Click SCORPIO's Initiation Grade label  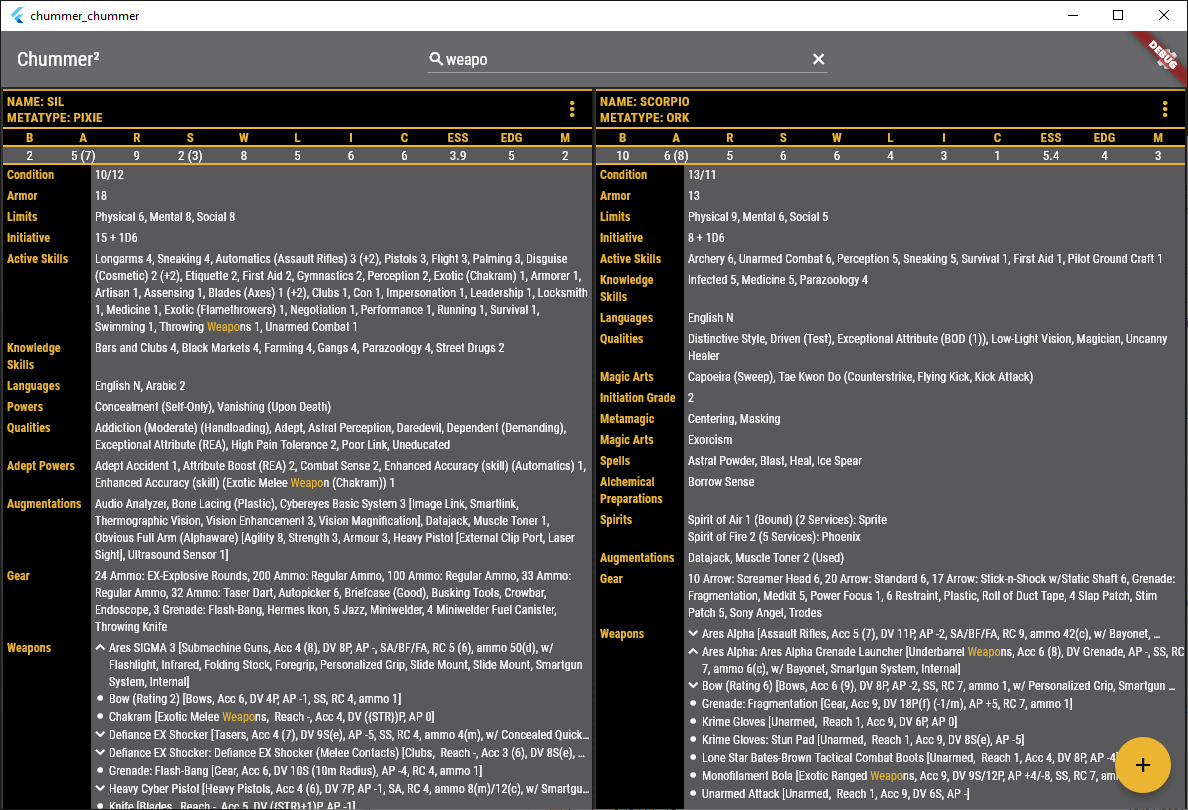(637, 398)
